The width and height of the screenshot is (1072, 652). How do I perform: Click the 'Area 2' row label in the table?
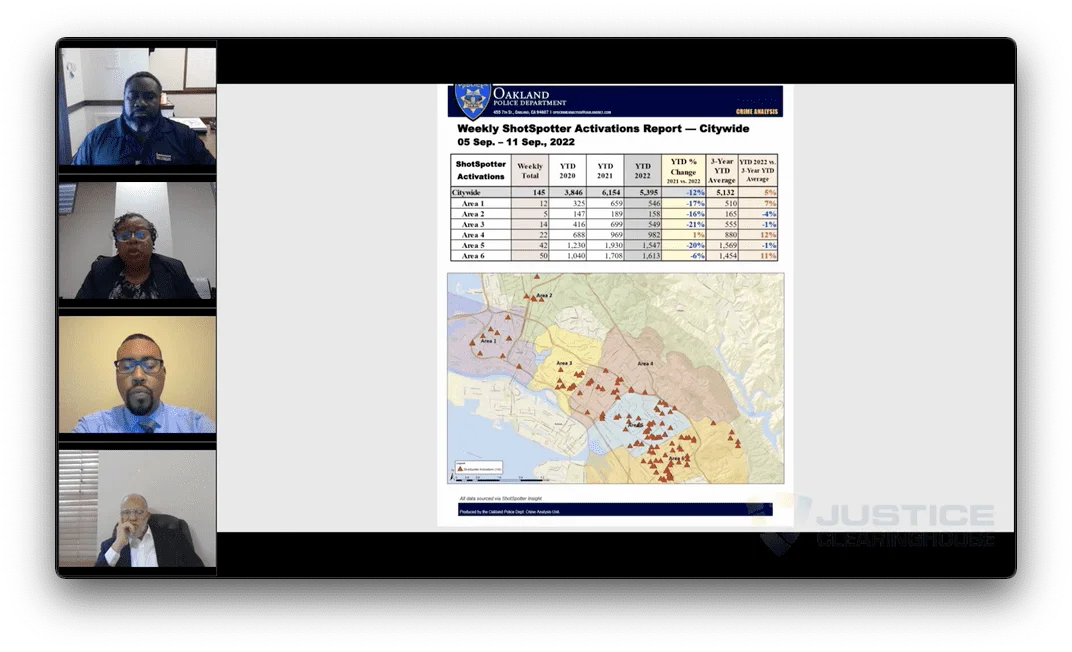pos(472,214)
